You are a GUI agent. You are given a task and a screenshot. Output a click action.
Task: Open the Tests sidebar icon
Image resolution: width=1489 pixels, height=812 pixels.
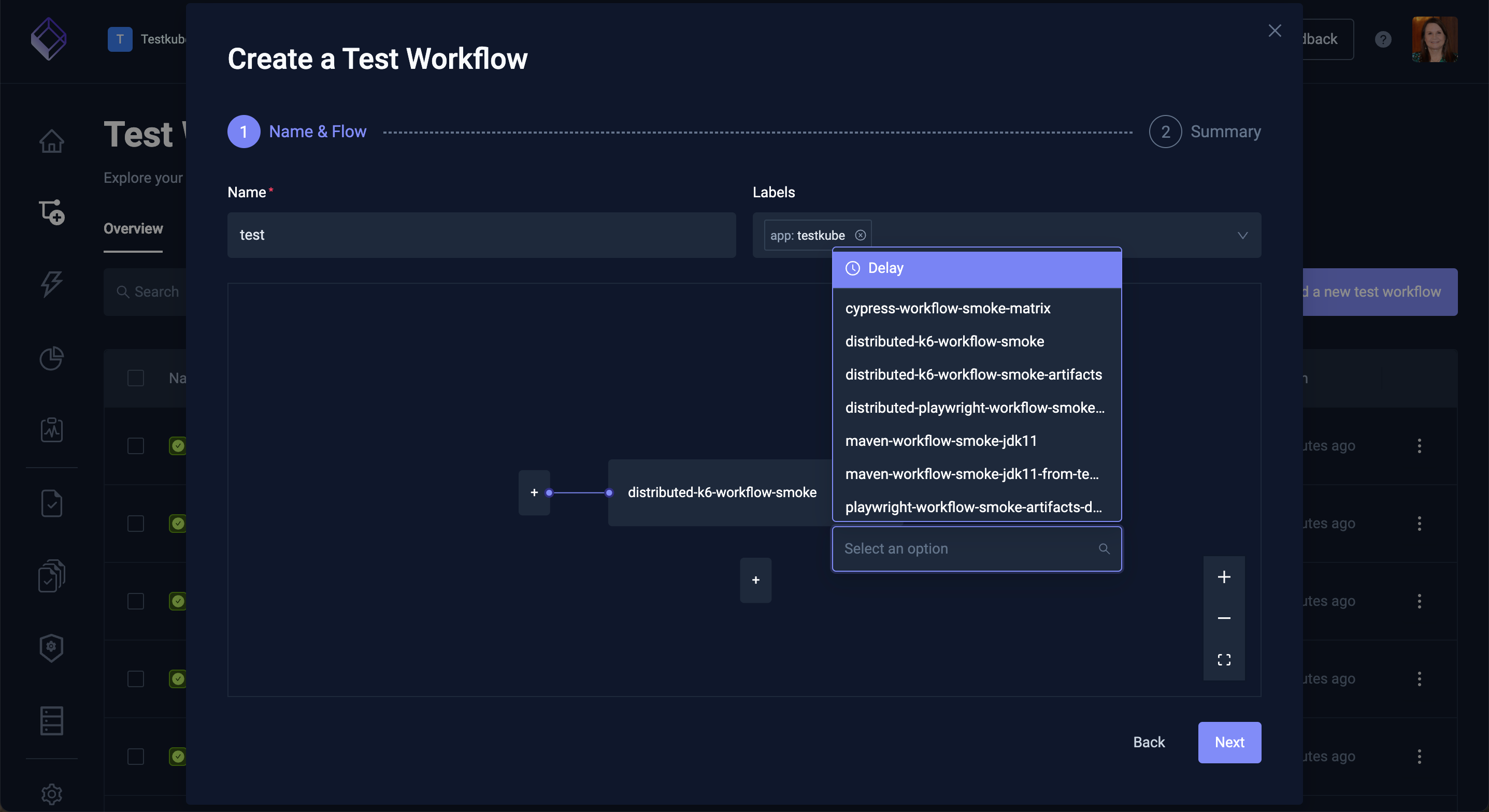[51, 503]
